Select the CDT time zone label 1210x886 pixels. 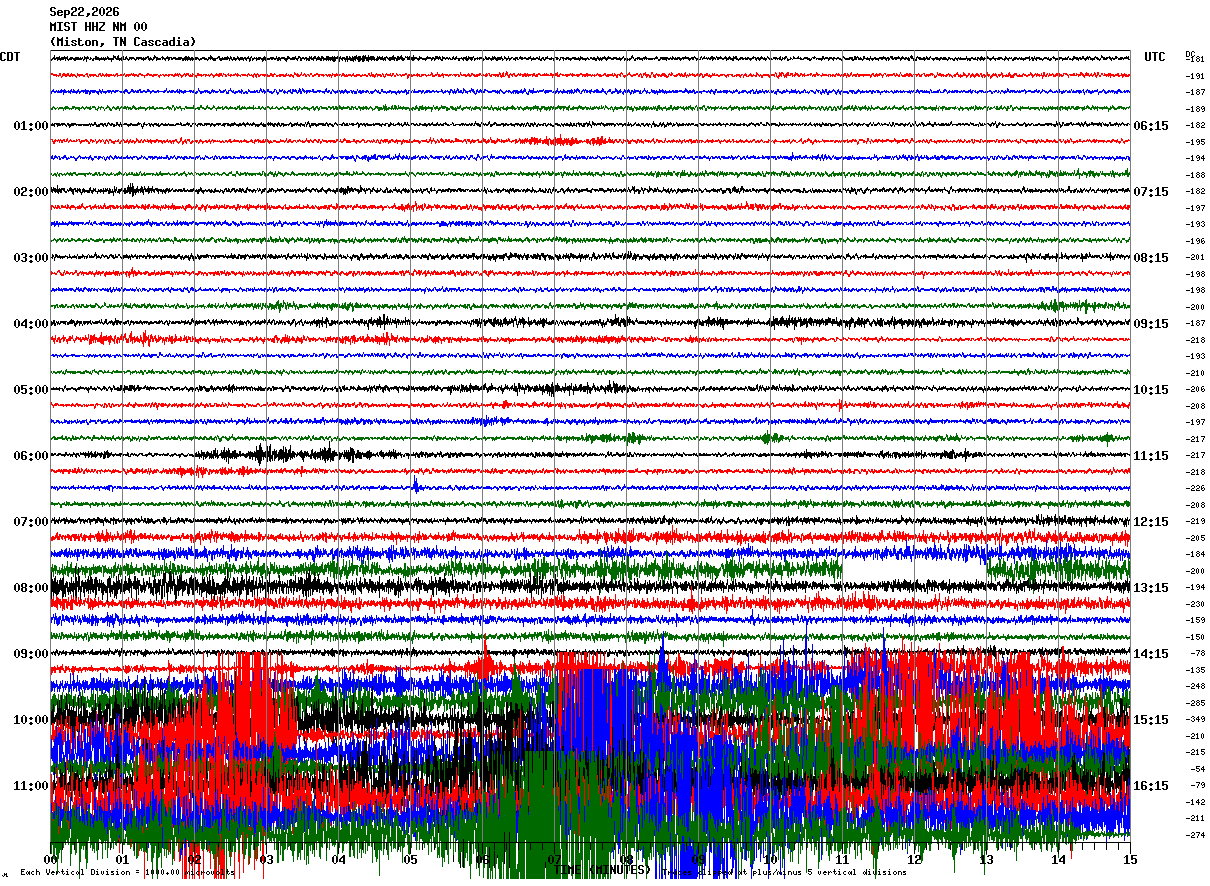(x=10, y=57)
